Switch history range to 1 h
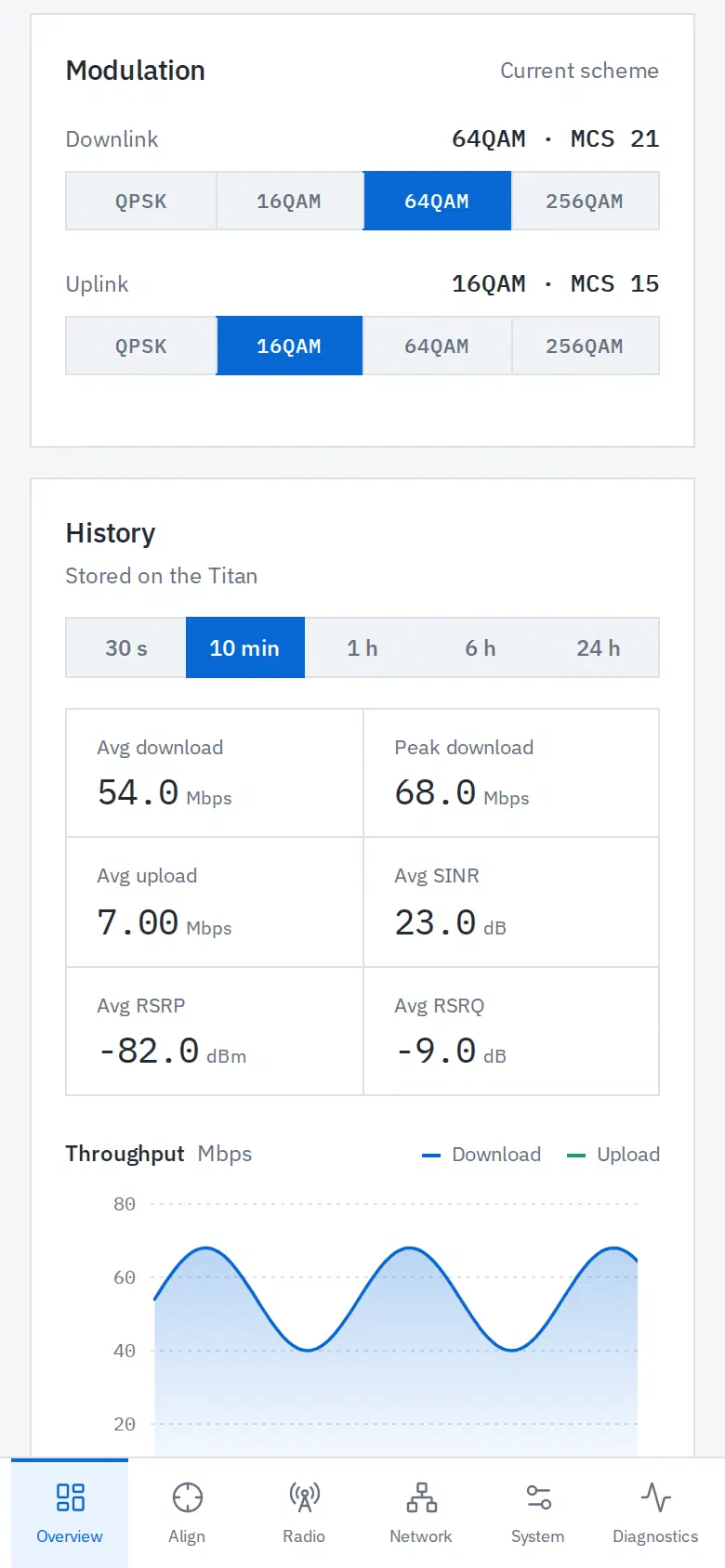Screen dimensions: 725x1568 (362, 647)
